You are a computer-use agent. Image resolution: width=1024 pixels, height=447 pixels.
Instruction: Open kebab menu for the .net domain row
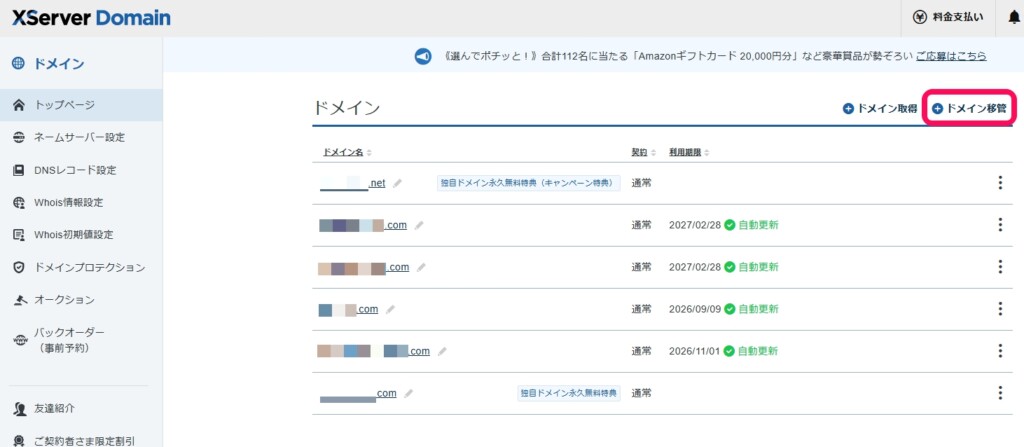1000,183
